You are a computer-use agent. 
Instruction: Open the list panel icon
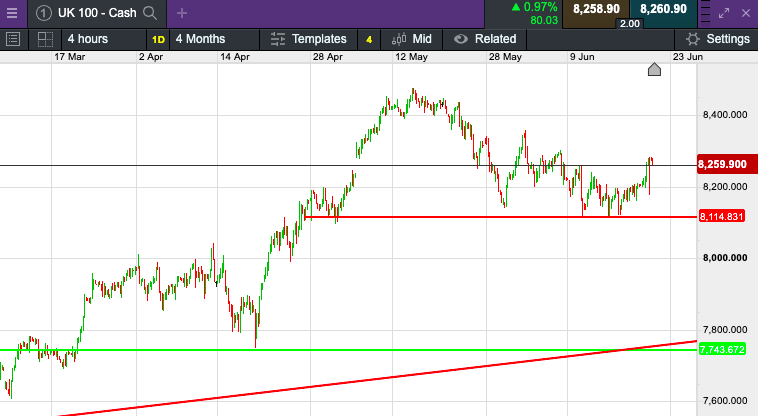13,39
